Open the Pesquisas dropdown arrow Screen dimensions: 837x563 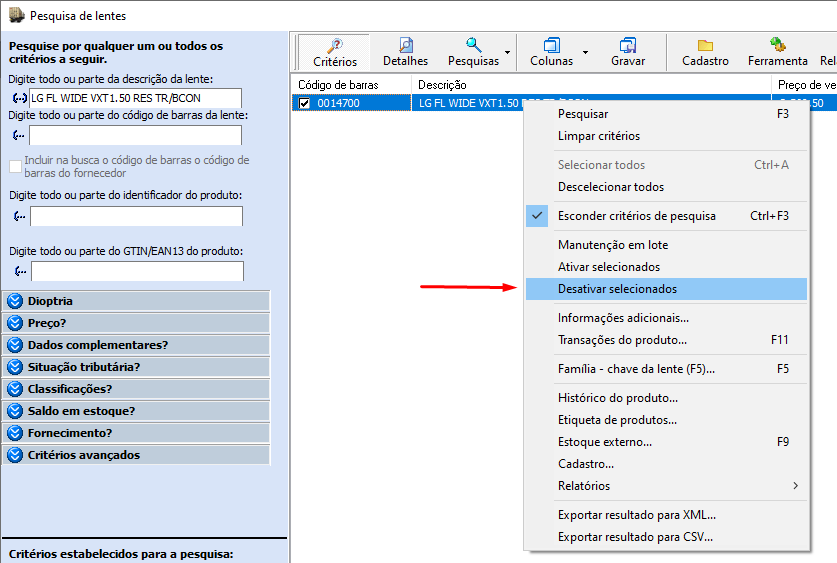click(508, 51)
